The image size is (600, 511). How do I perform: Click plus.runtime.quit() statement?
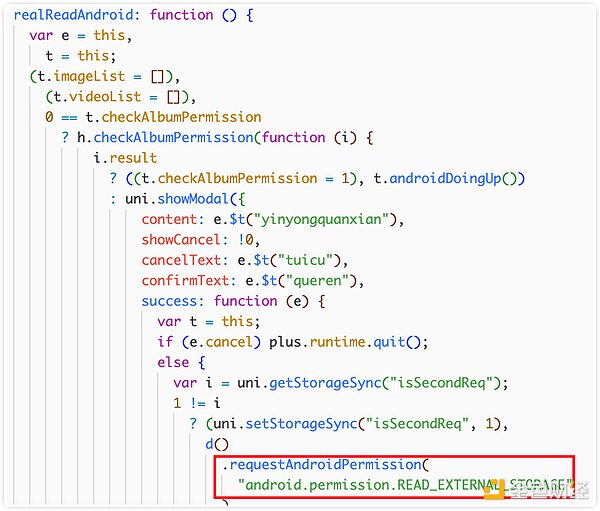pyautogui.click(x=348, y=342)
